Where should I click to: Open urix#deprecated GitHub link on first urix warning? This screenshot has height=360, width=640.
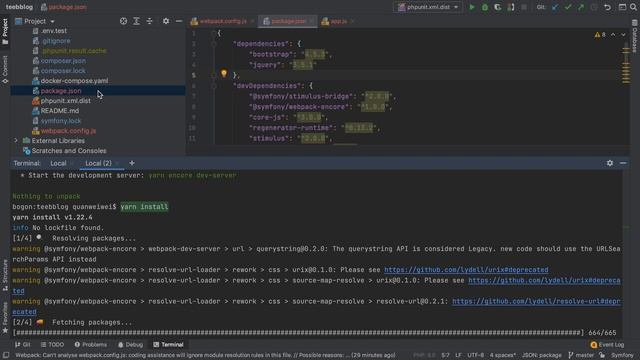(466, 270)
